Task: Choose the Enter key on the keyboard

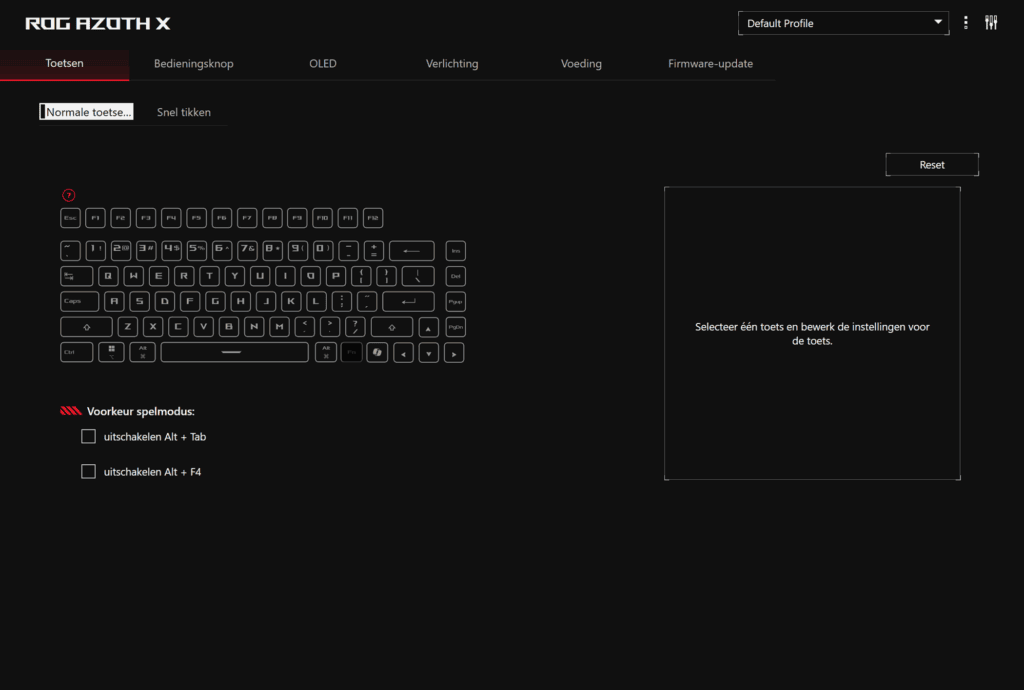Action: (408, 302)
